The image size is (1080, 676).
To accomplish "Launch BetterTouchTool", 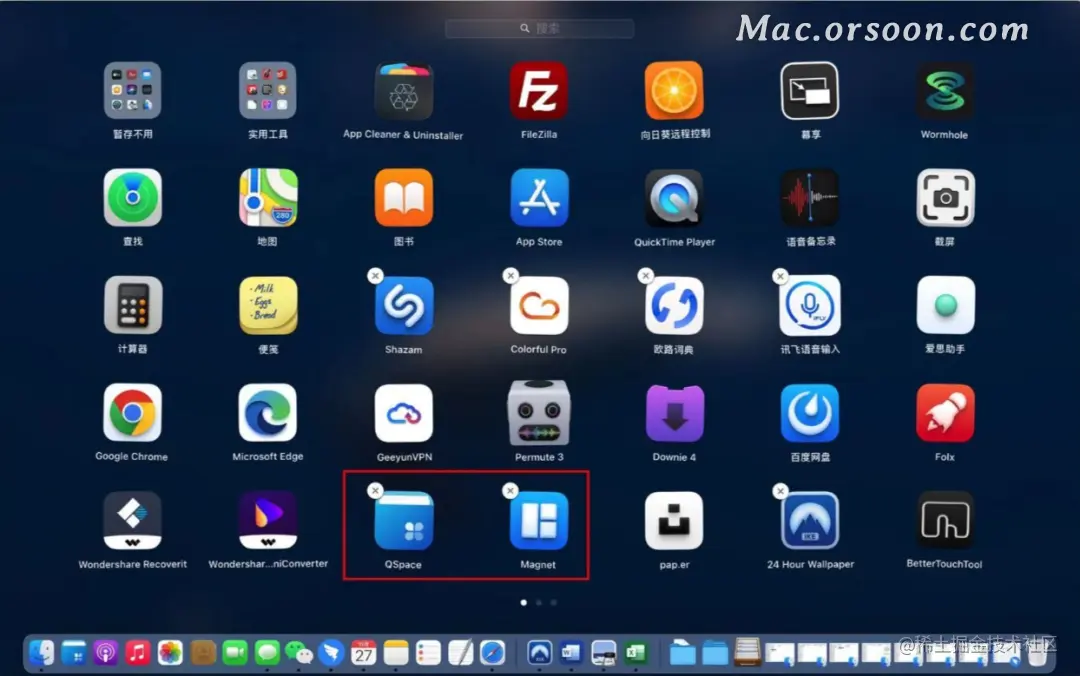I will [x=944, y=520].
